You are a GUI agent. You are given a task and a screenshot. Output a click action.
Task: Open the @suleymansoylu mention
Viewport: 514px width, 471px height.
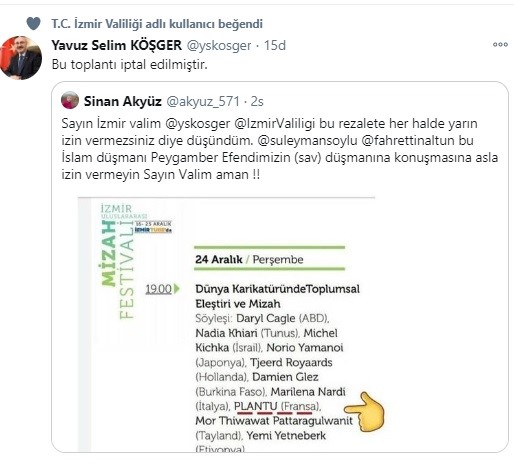[307, 141]
